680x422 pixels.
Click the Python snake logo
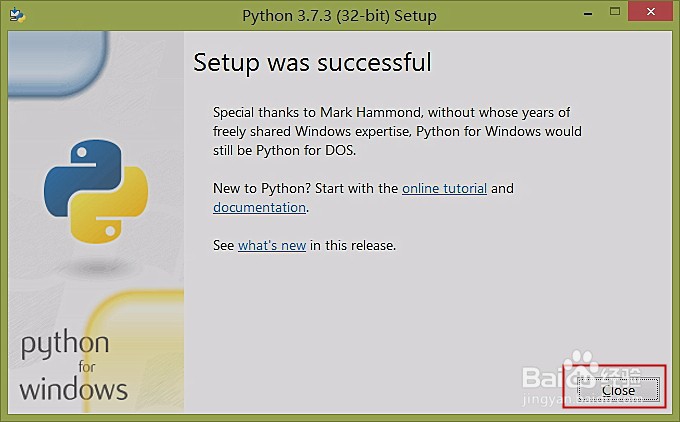tap(96, 191)
